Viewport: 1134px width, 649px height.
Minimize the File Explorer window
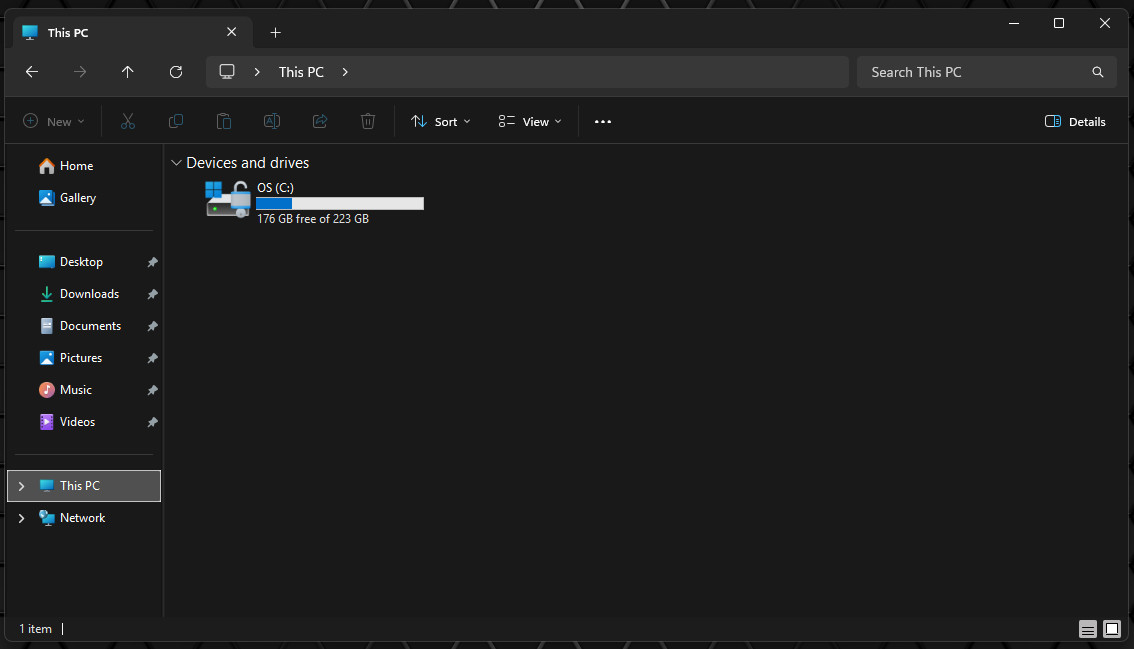click(1014, 23)
